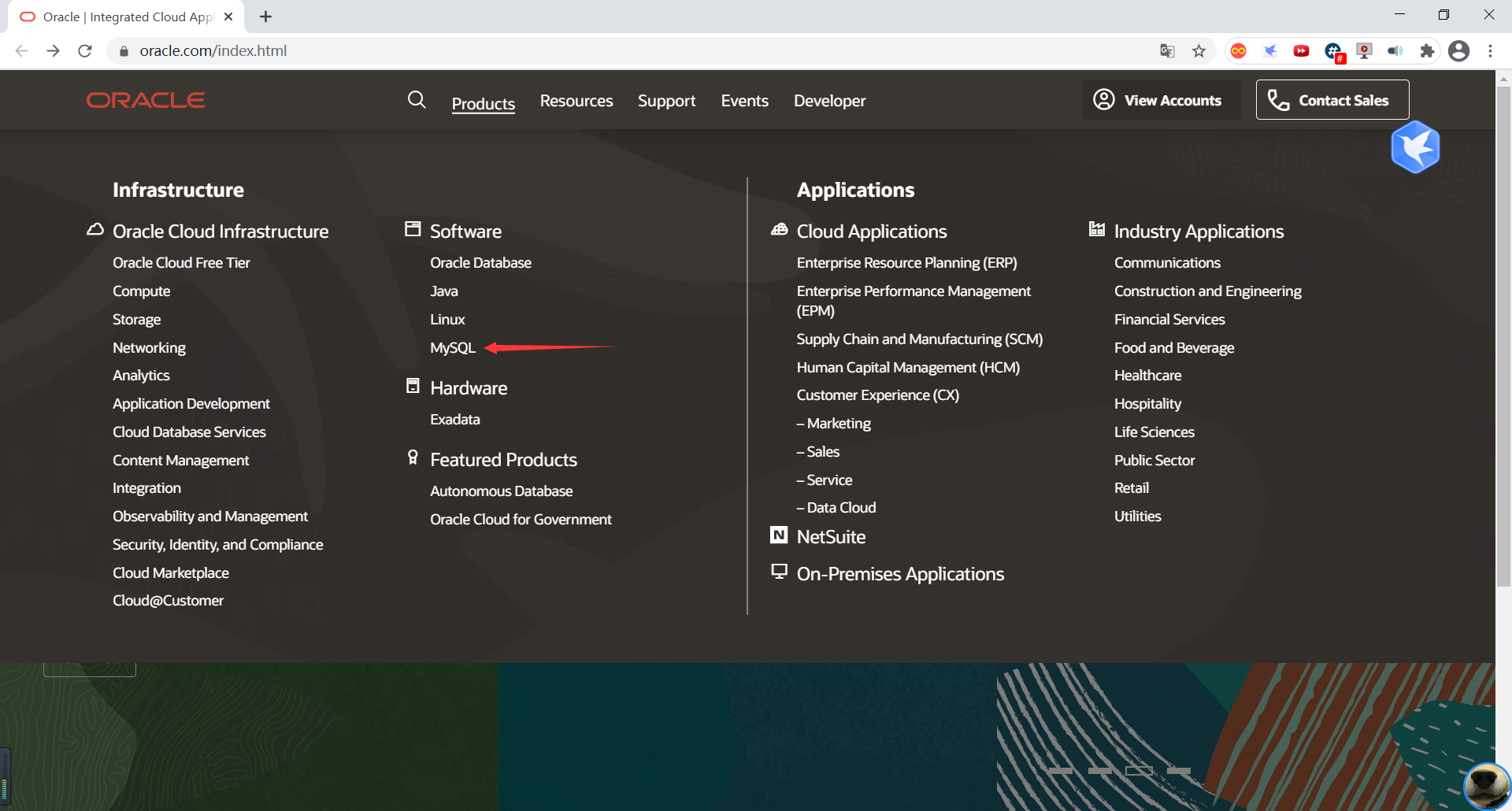
Task: Click the Industry Applications building icon
Action: point(1096,228)
